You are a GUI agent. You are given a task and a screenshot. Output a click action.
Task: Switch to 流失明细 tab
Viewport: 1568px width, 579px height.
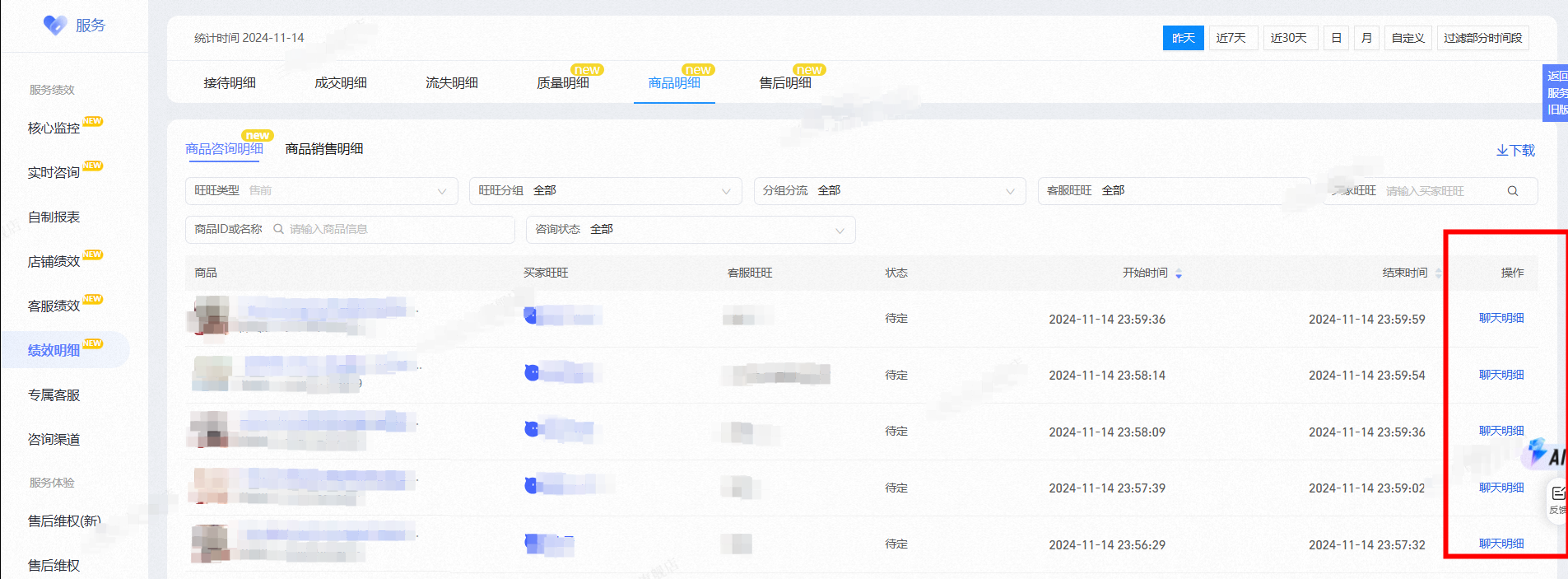coord(452,83)
